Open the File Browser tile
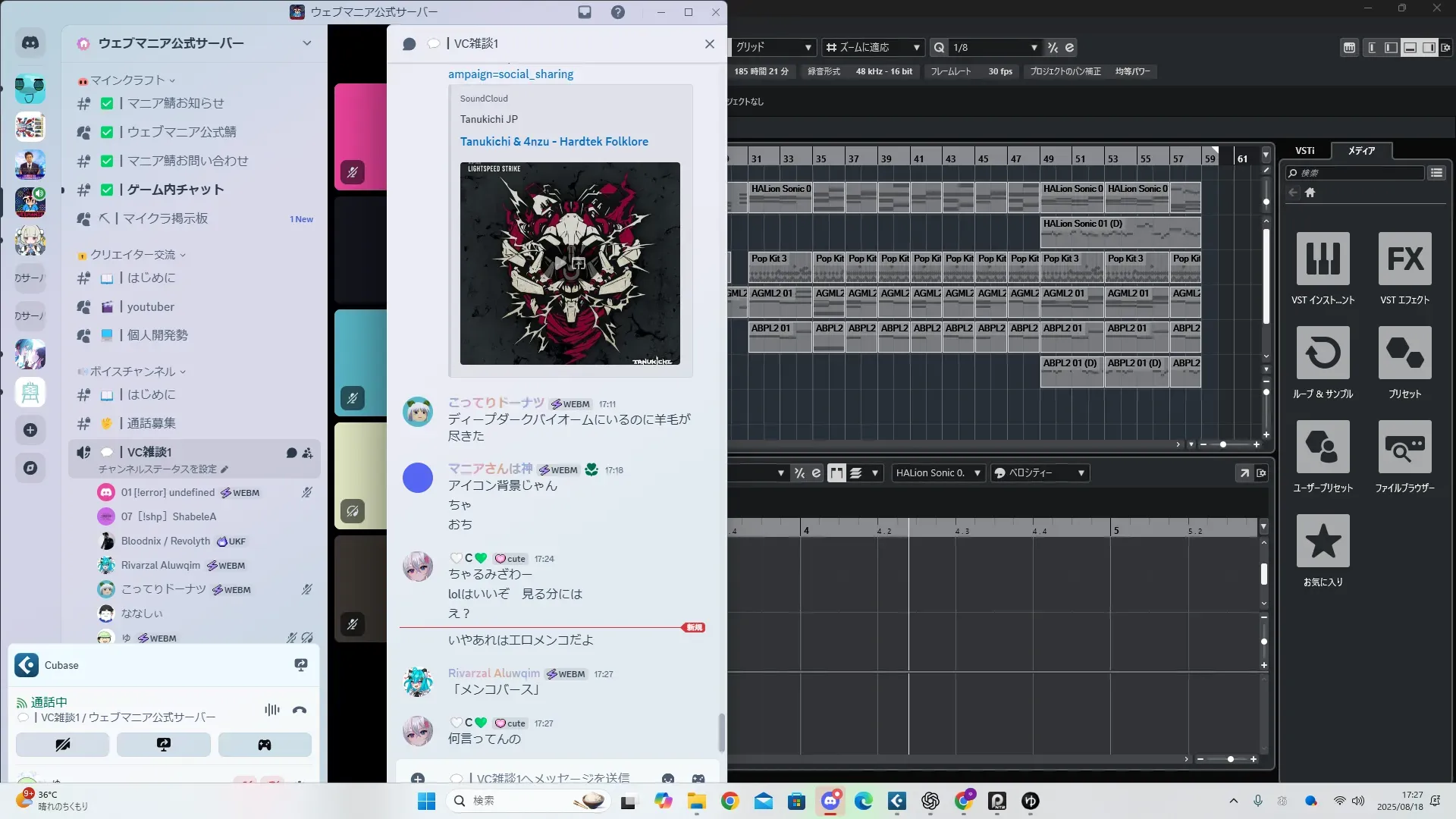 (1404, 447)
